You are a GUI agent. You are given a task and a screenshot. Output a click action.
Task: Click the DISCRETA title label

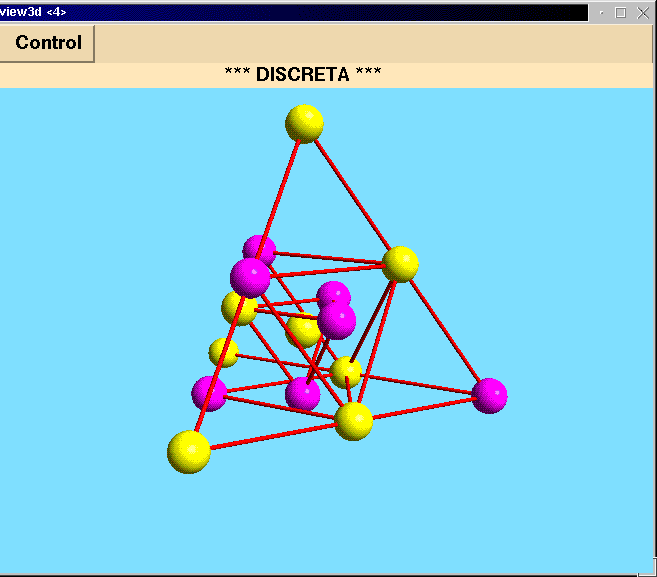[x=303, y=75]
